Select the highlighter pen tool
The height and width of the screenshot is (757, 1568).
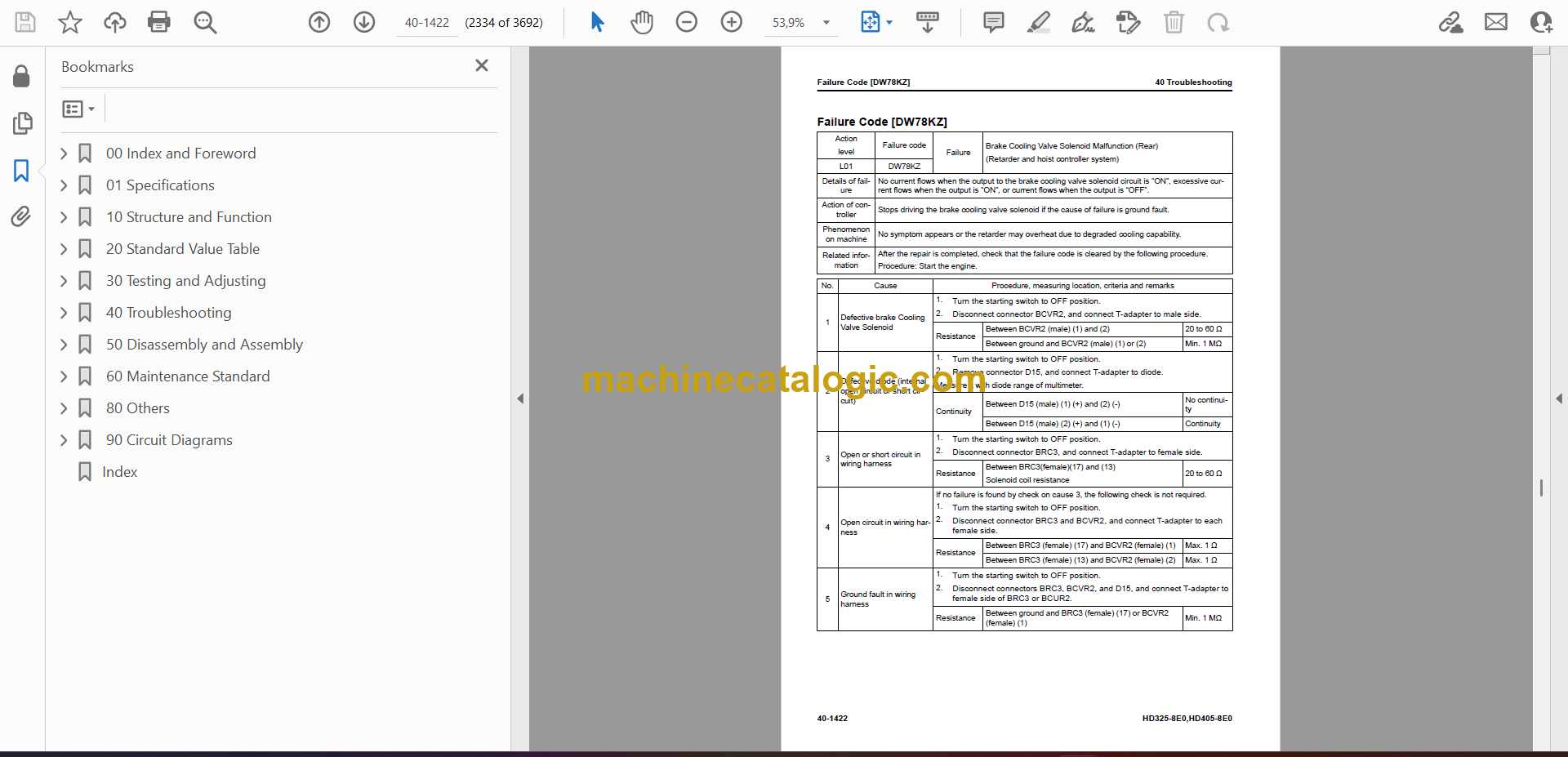coord(1039,22)
